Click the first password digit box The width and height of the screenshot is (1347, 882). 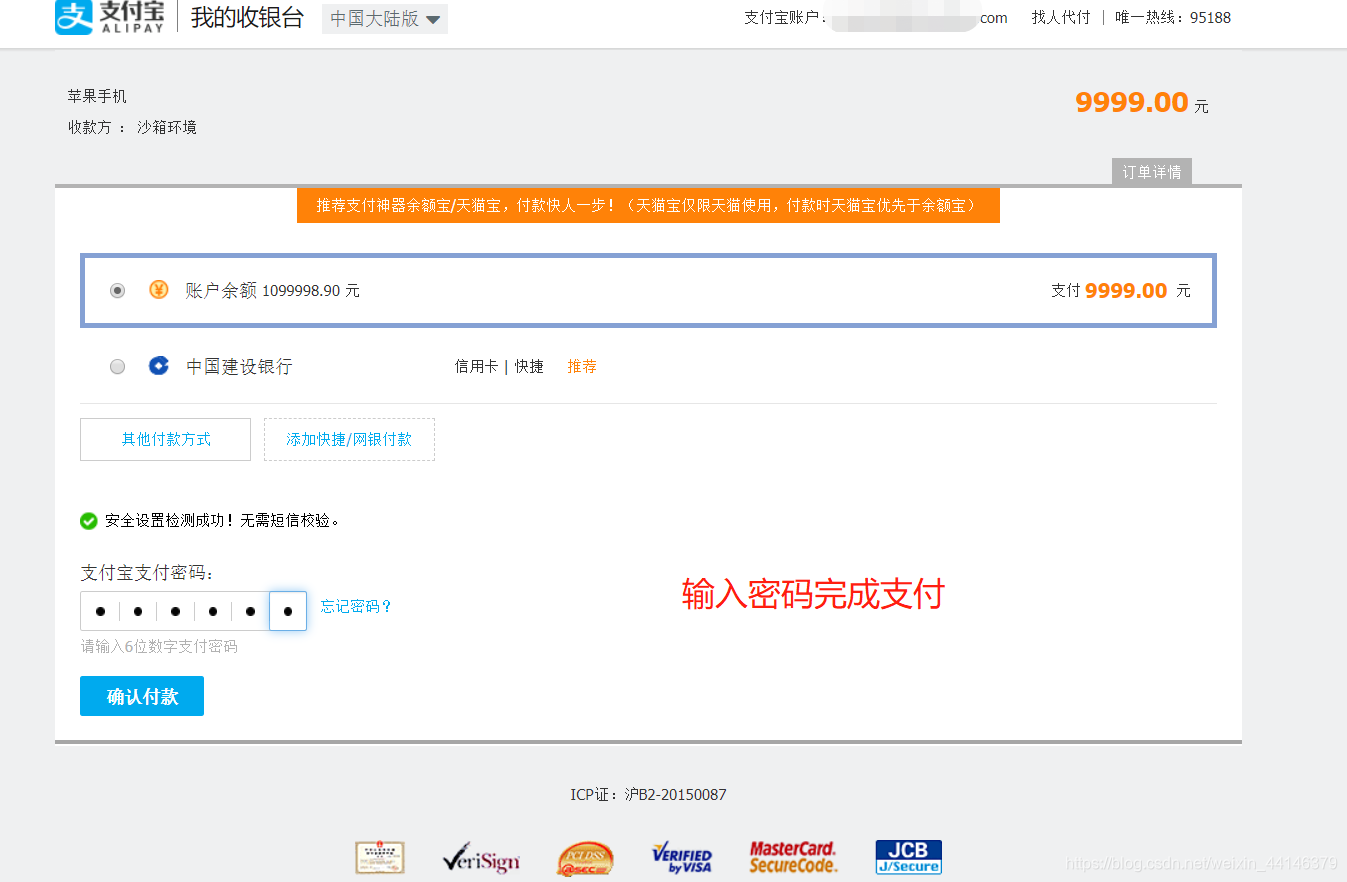click(100, 611)
